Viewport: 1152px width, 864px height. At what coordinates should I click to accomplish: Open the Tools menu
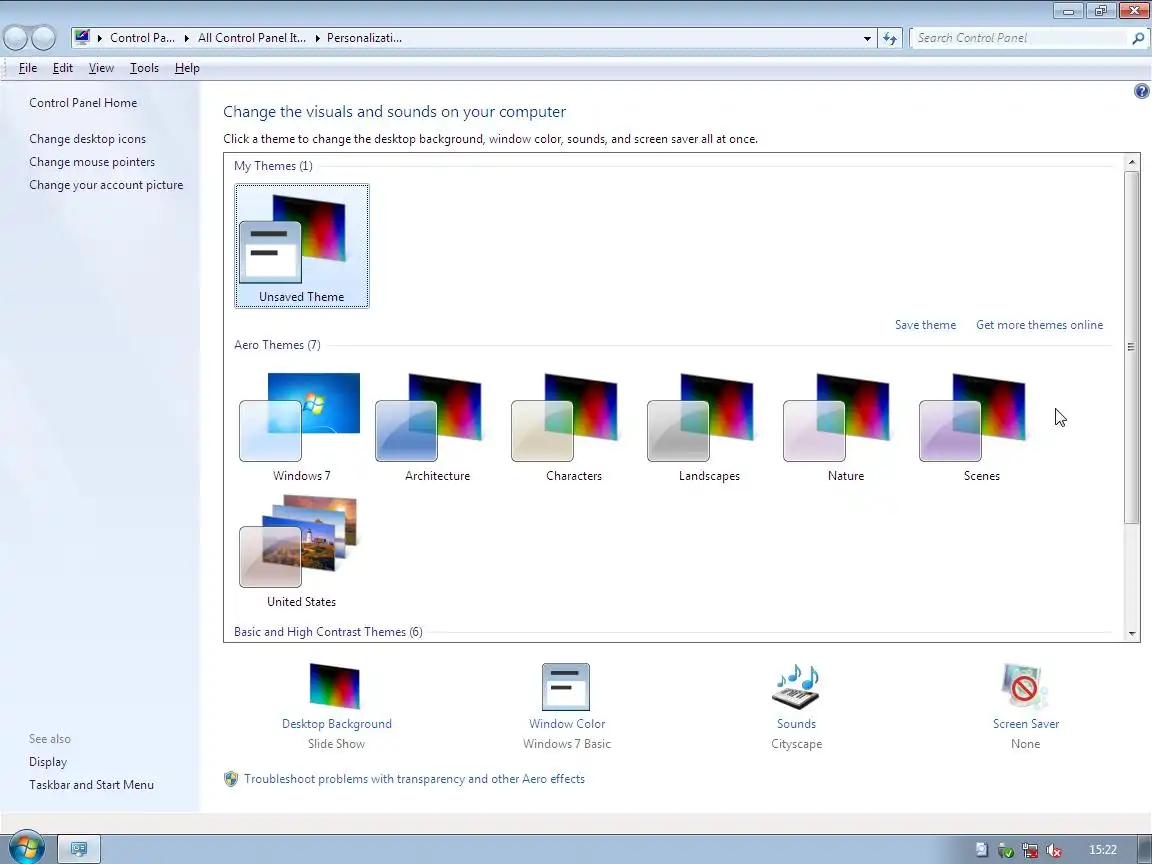144,68
